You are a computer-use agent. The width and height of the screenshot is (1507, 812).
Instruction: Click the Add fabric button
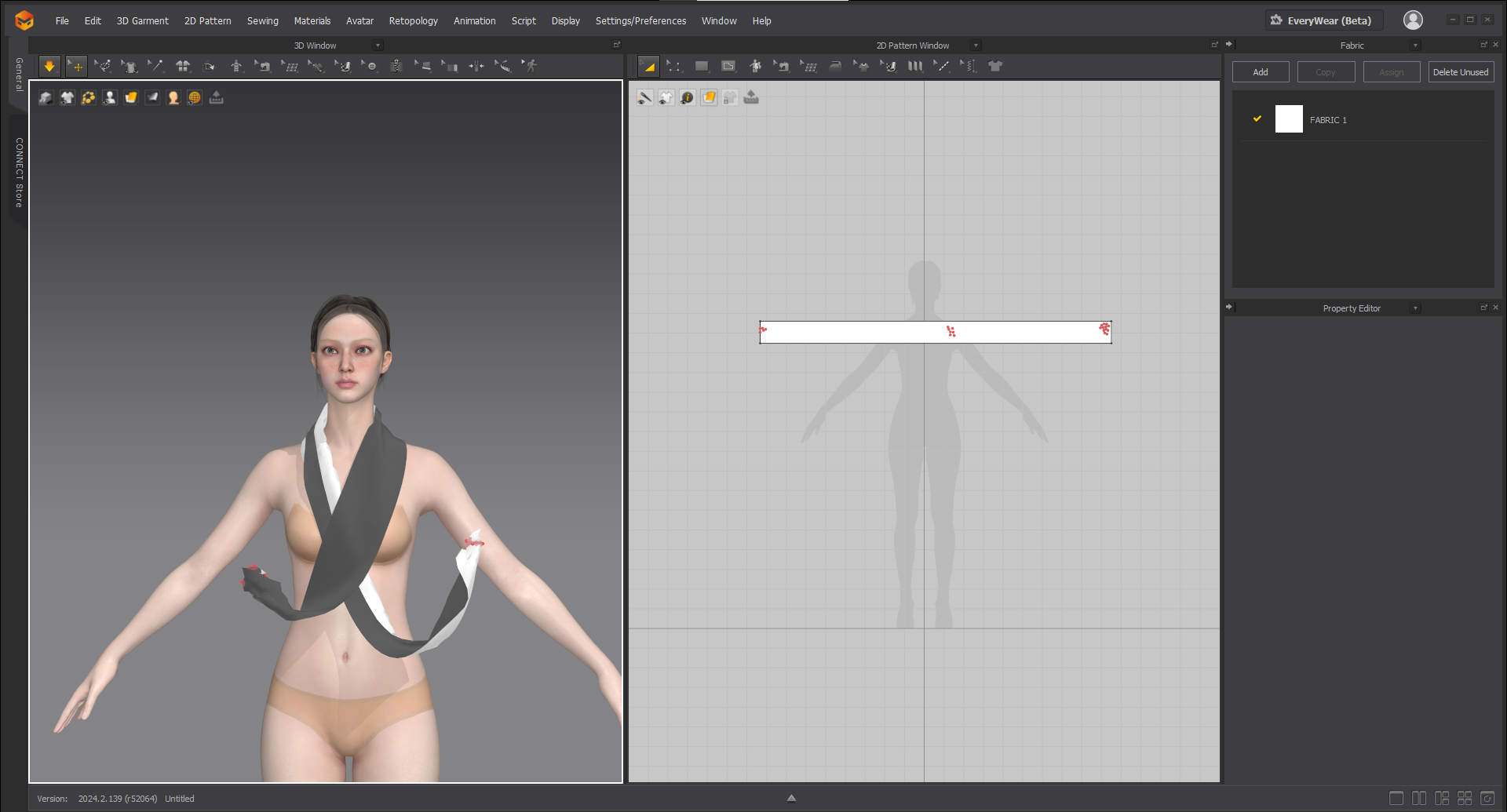coord(1261,72)
